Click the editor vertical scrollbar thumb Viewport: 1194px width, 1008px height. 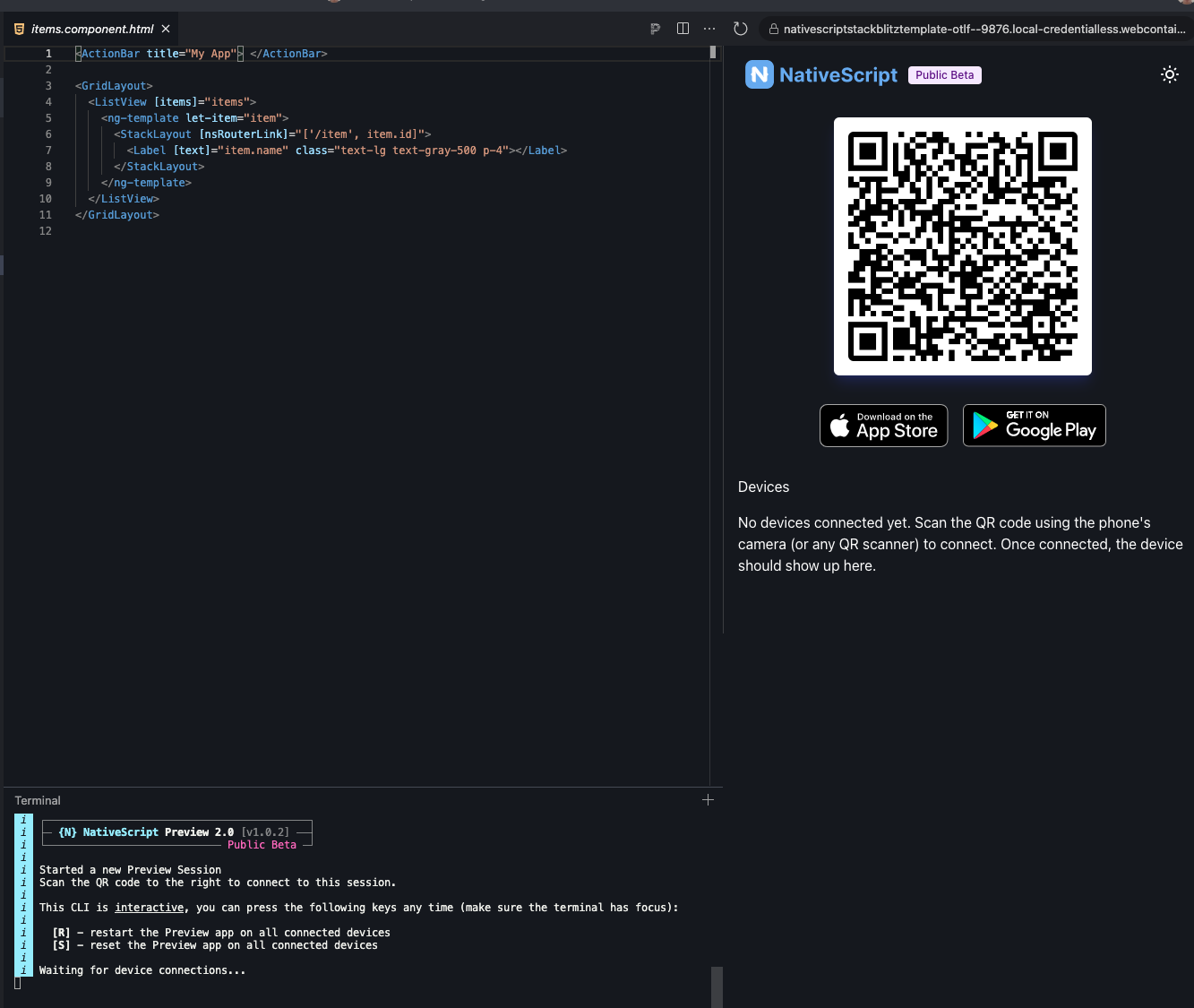pos(713,52)
